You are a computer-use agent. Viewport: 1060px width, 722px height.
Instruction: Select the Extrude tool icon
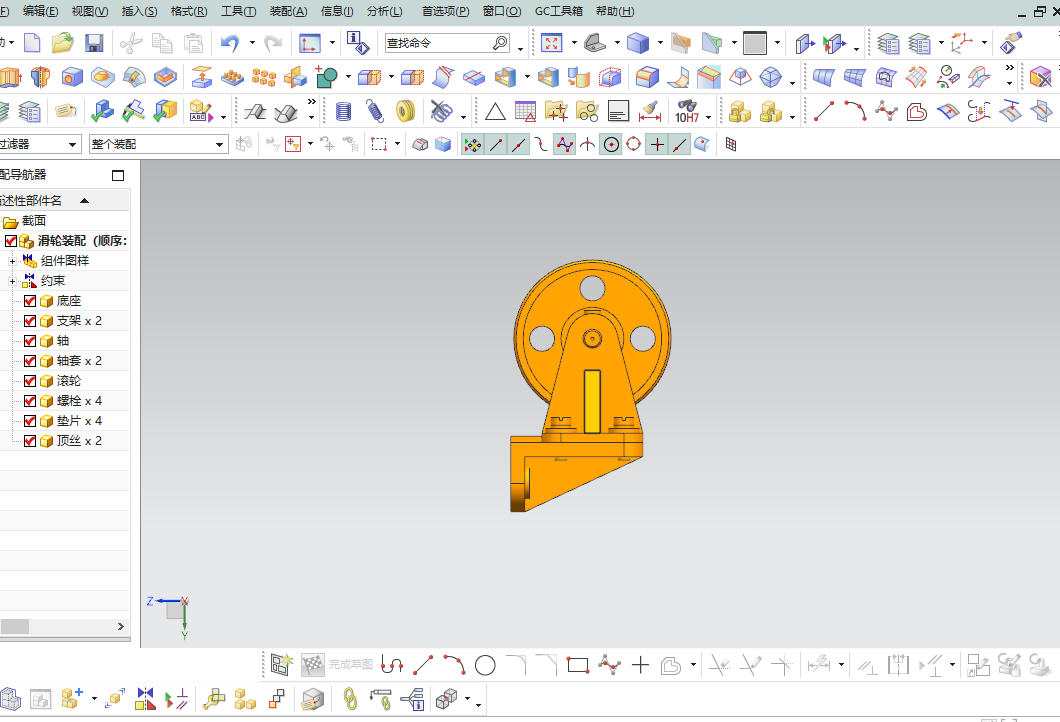coord(9,78)
